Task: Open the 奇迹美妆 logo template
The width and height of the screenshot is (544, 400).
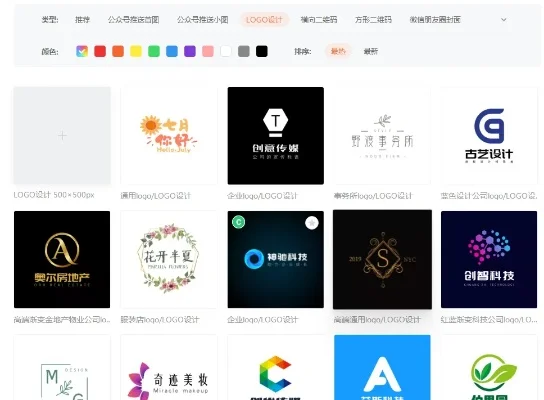Action: point(169,367)
